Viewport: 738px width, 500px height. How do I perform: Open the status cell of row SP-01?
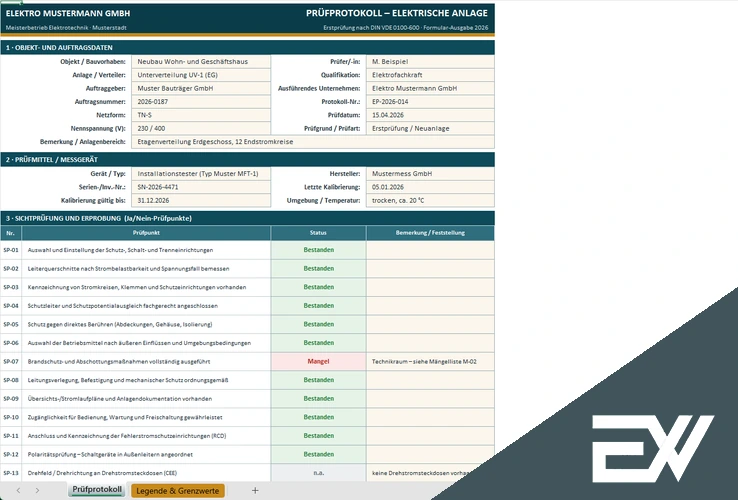(319, 250)
